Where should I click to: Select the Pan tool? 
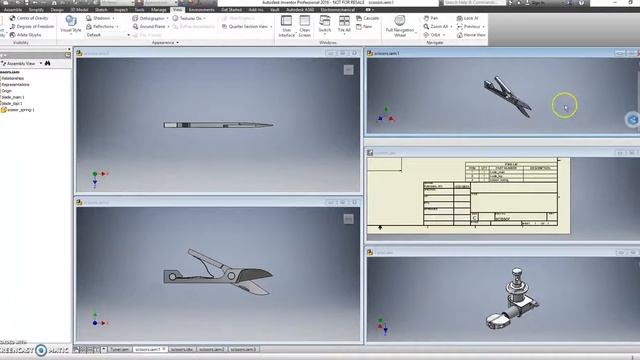point(431,18)
